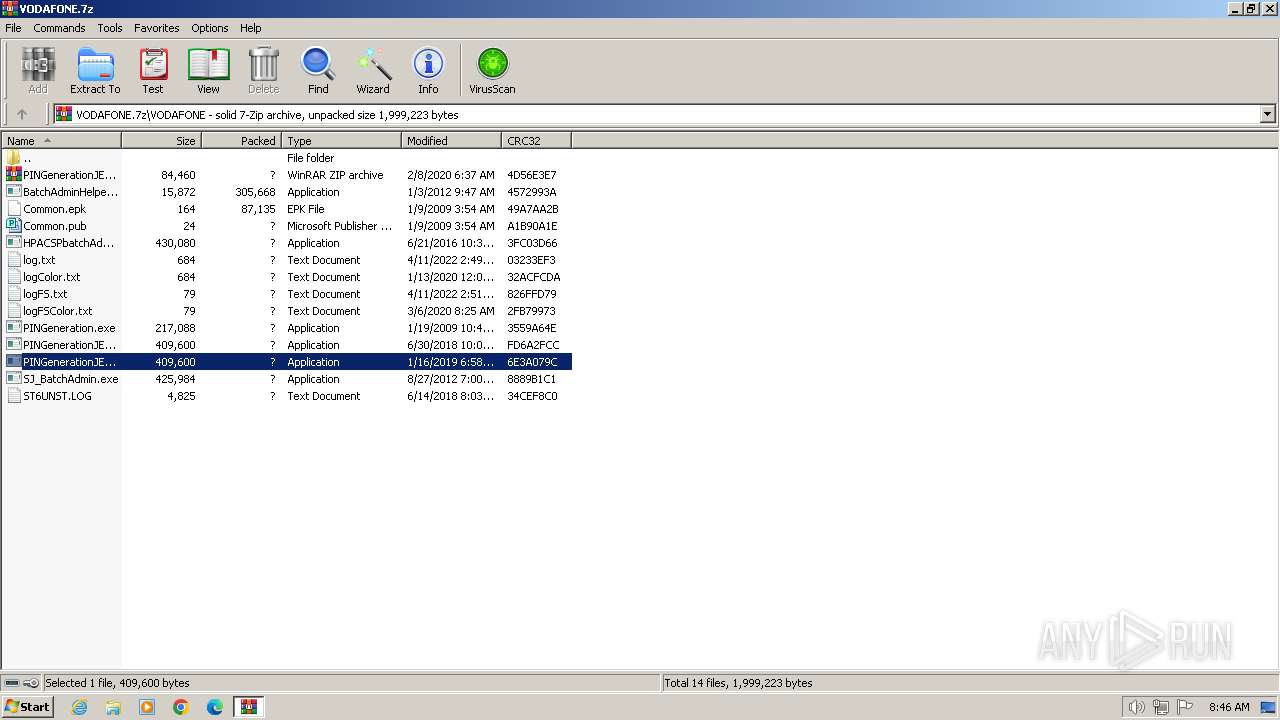Open Internet Explorer from taskbar
This screenshot has width=1280, height=720.
click(79, 707)
